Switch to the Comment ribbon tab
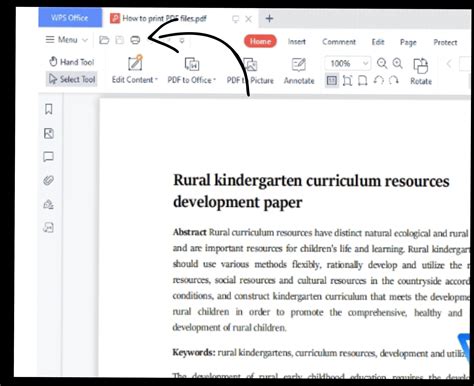This screenshot has height=386, width=474. pyautogui.click(x=339, y=42)
